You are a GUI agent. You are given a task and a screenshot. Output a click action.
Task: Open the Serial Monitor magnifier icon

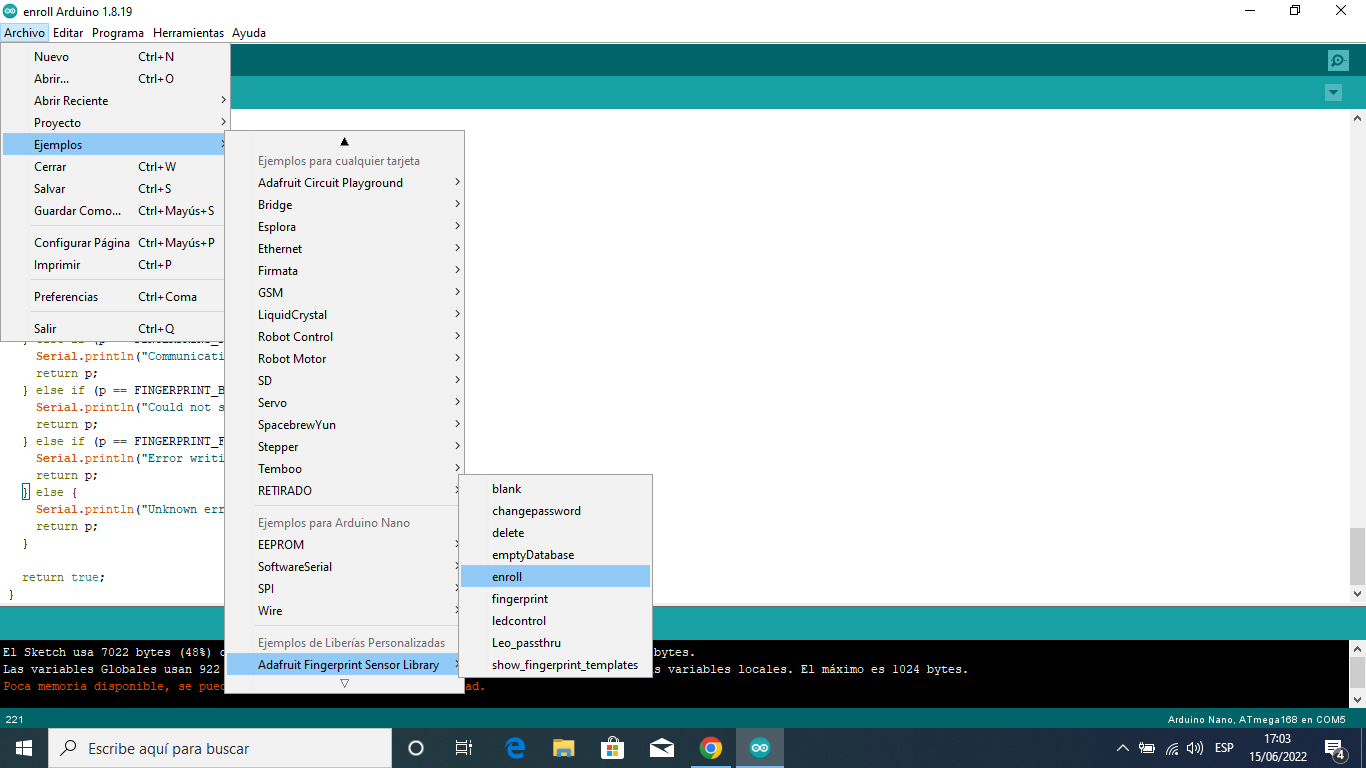pos(1338,61)
